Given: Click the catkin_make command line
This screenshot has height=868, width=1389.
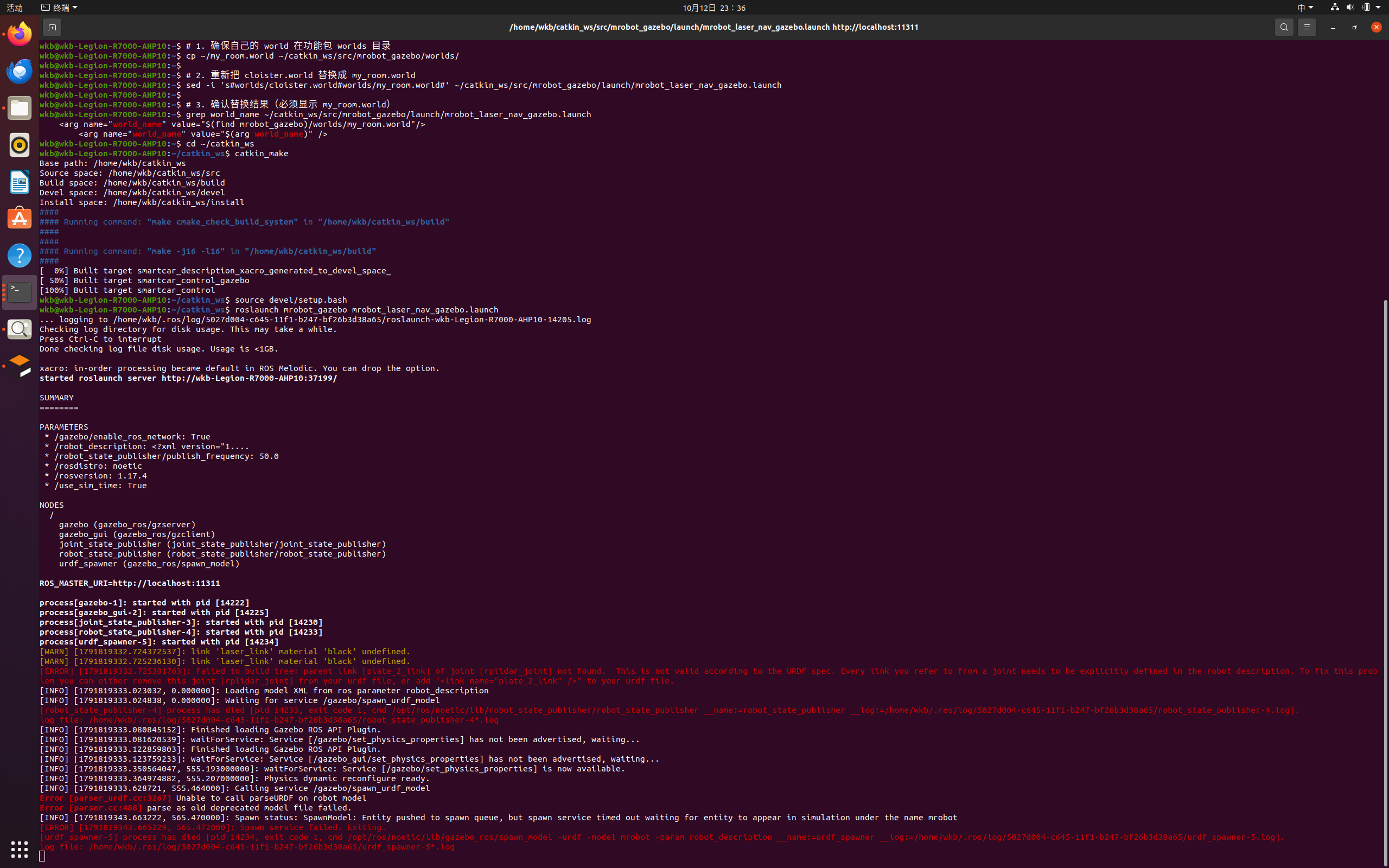Looking at the screenshot, I should point(163,154).
